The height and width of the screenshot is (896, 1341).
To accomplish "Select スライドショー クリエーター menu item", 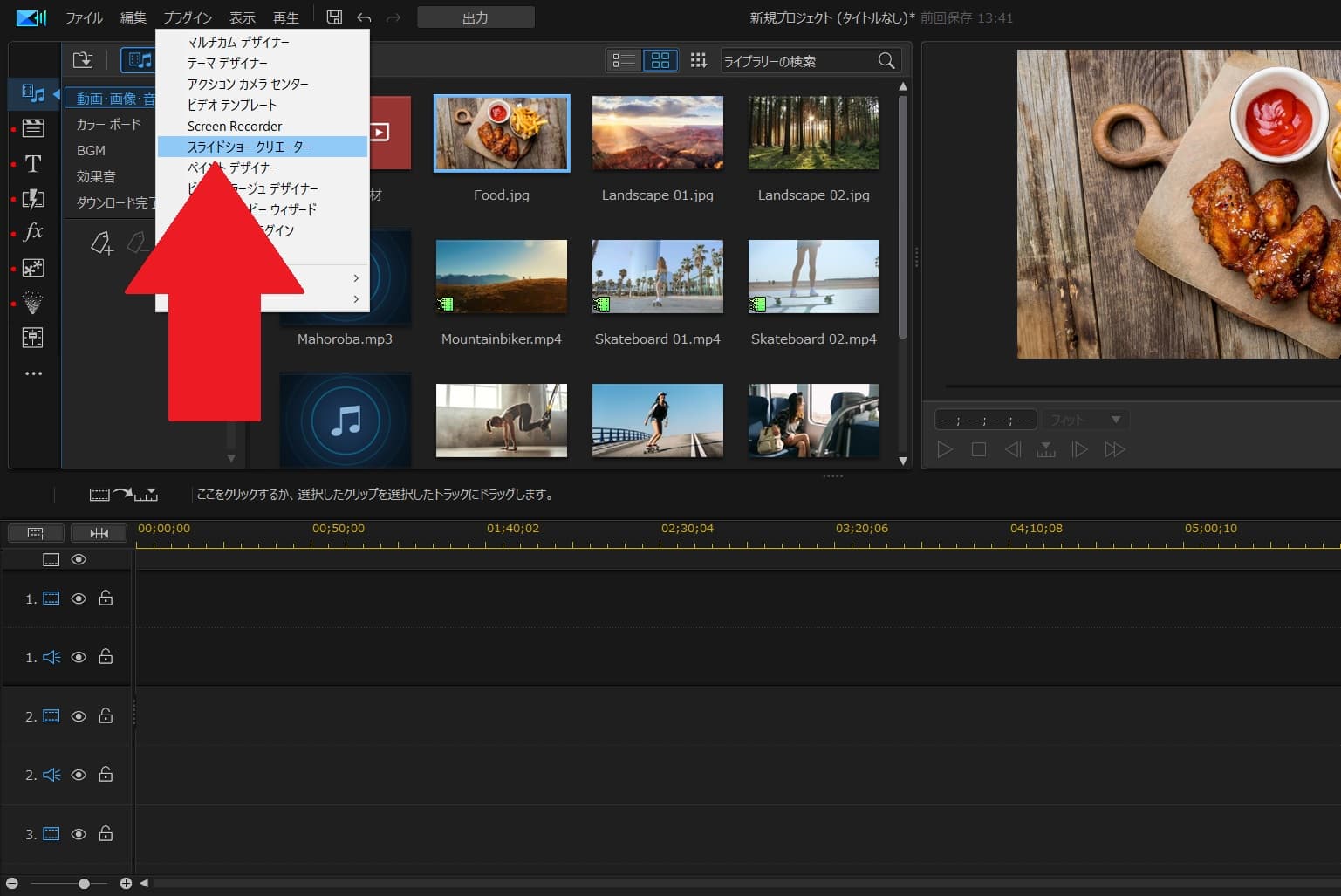I will tap(250, 147).
